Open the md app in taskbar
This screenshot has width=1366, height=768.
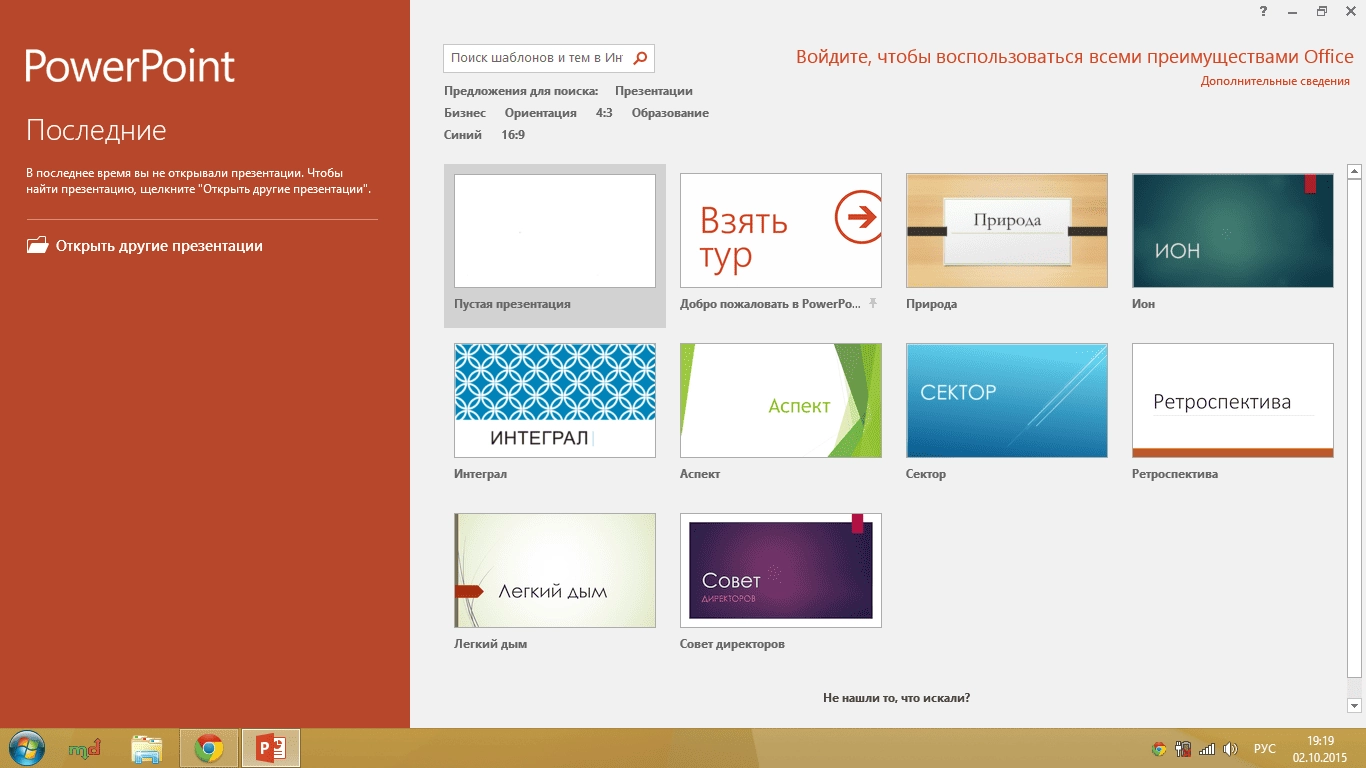tap(85, 748)
